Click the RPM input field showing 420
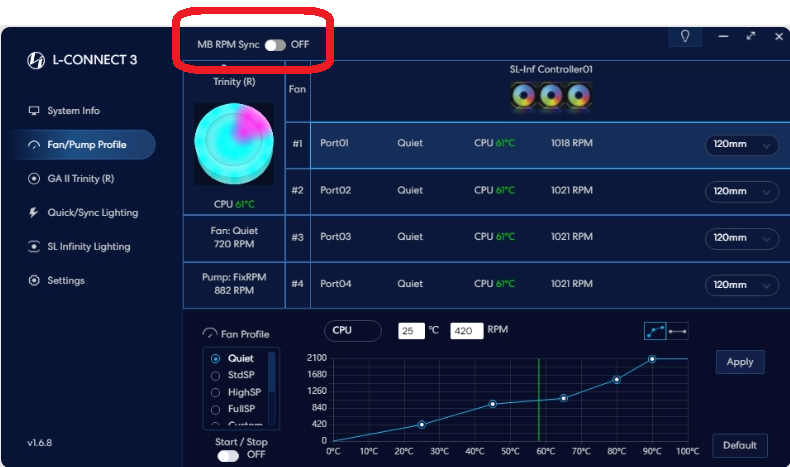This screenshot has width=790, height=467. 467,331
